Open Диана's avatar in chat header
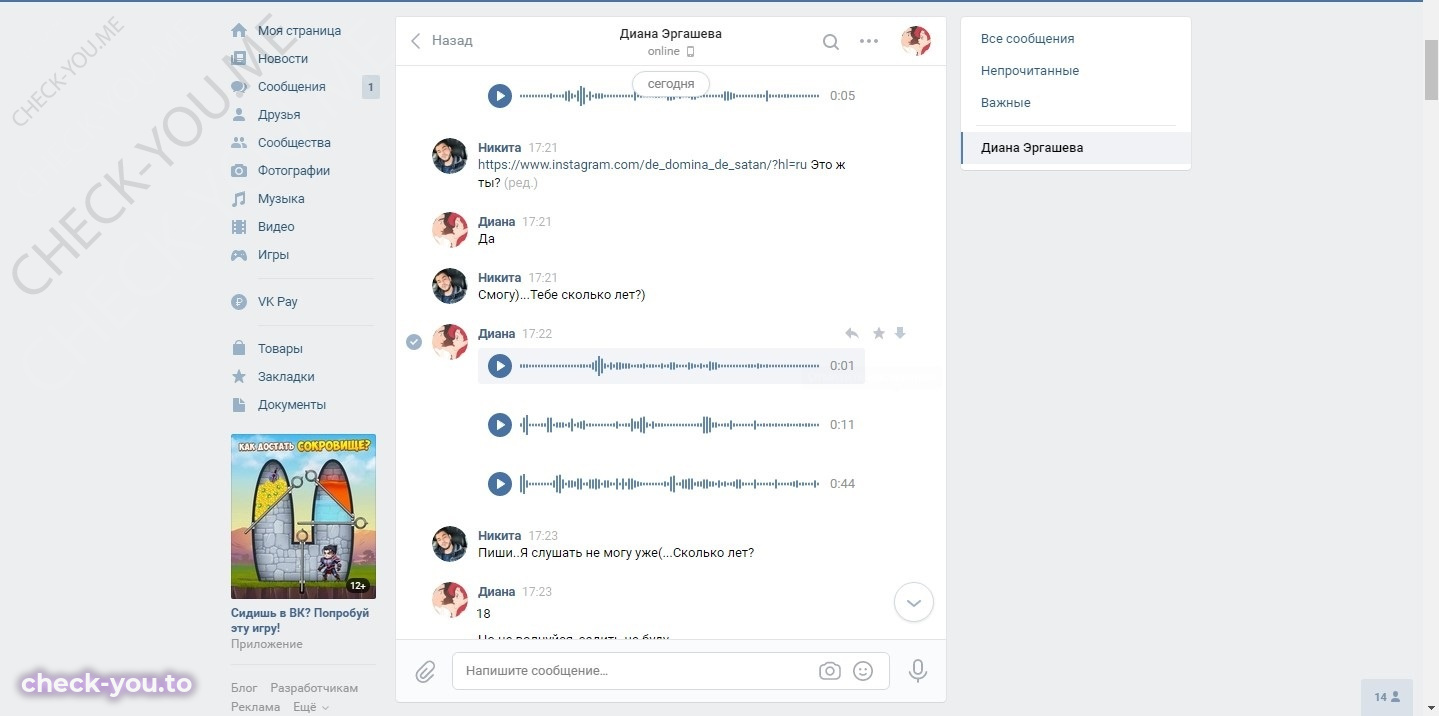 click(x=916, y=41)
